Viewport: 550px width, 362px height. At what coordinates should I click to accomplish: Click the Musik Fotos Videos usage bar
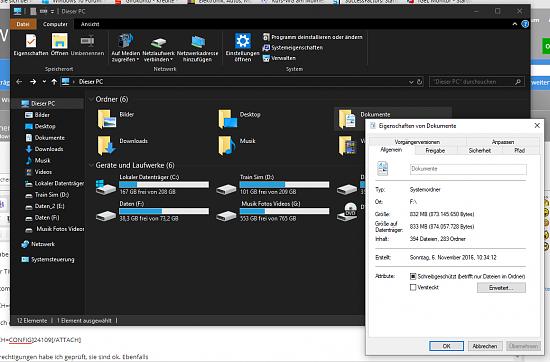(284, 211)
